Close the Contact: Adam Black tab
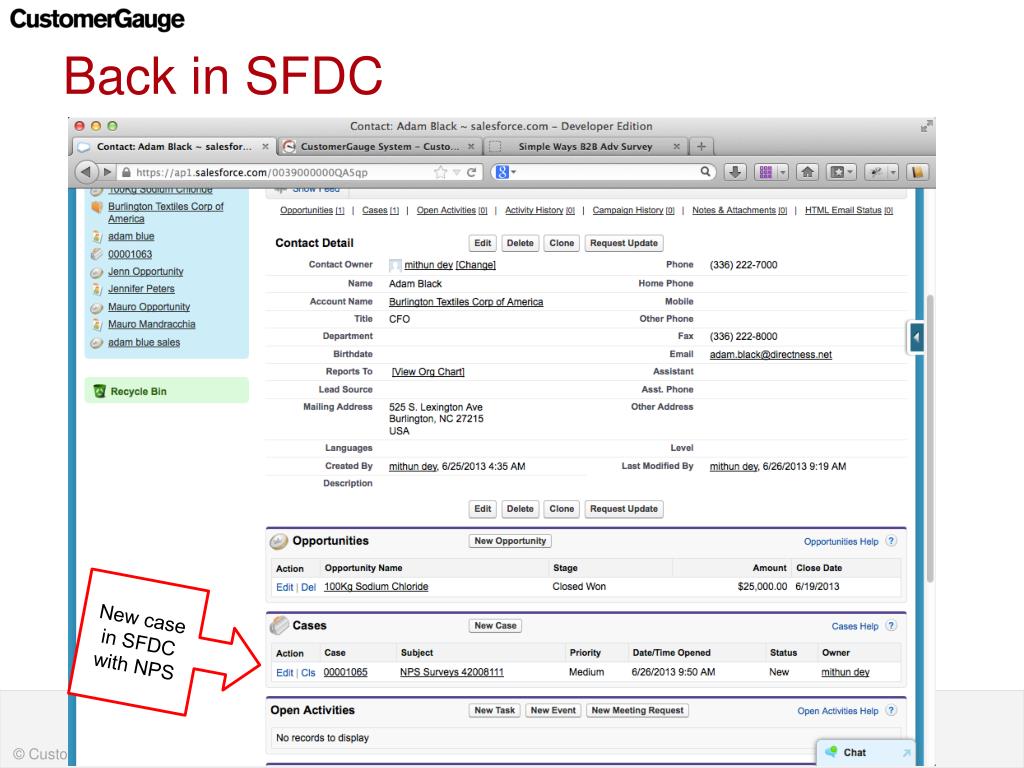This screenshot has height=768, width=1024. click(265, 146)
